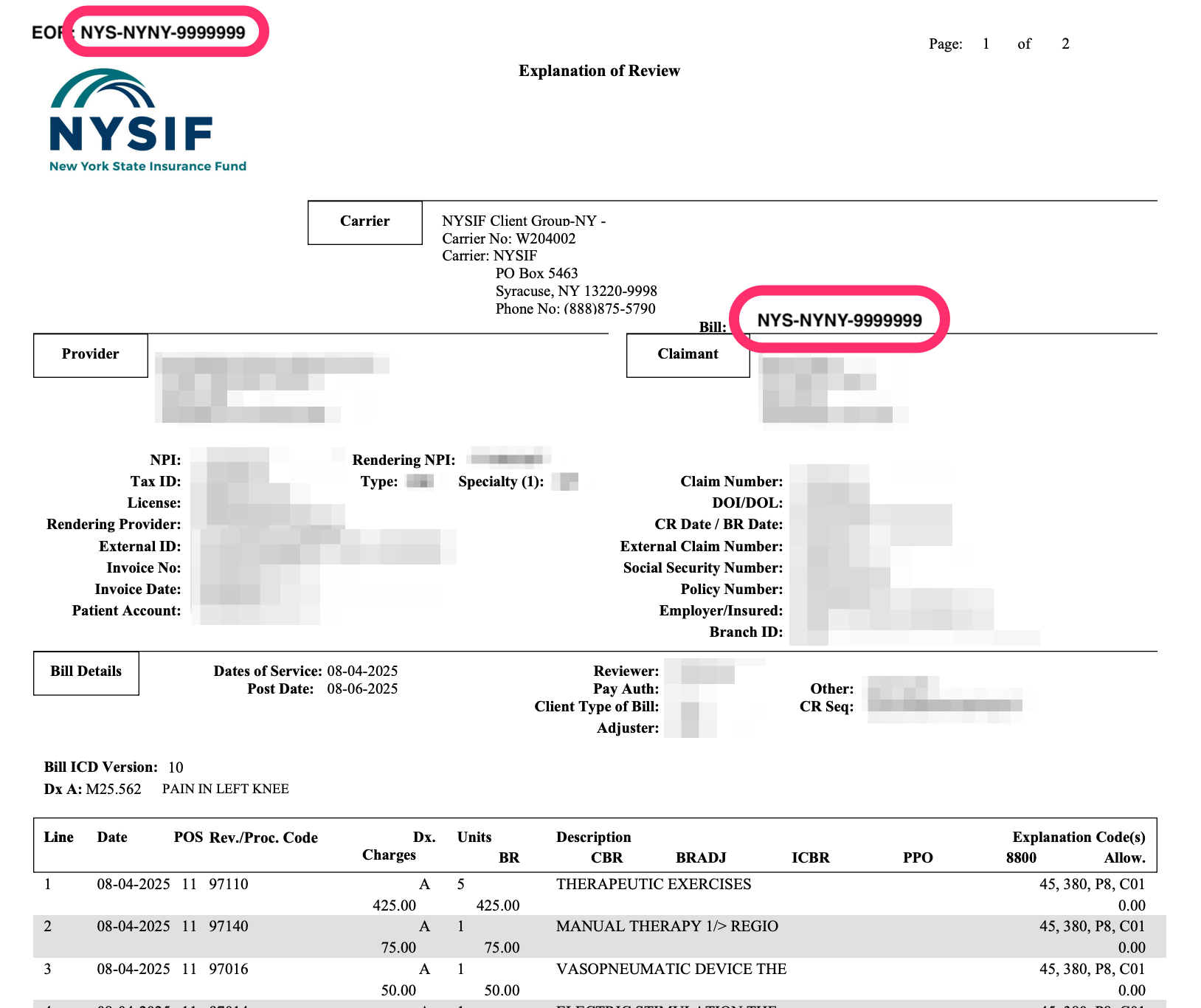Screen dimensions: 1201x1008
Task: Select the Provider section label box
Action: 90,355
